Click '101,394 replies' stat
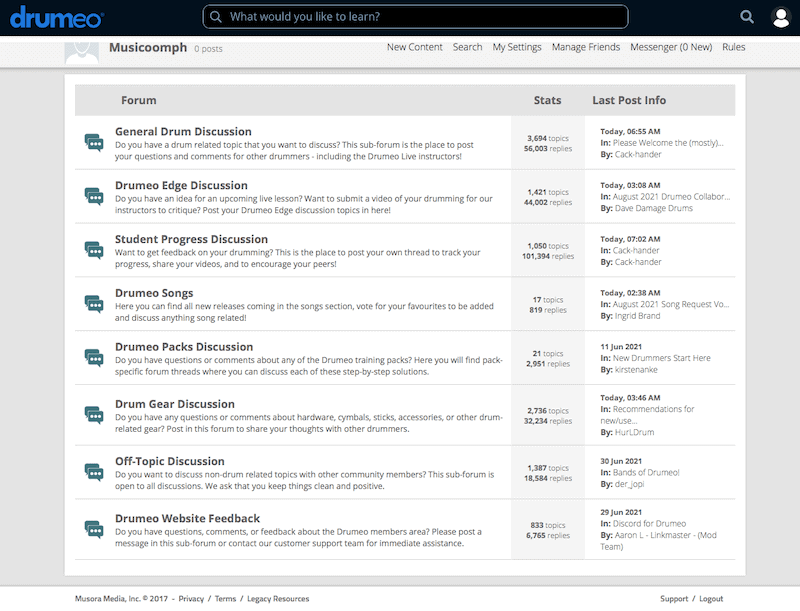 pyautogui.click(x=547, y=256)
